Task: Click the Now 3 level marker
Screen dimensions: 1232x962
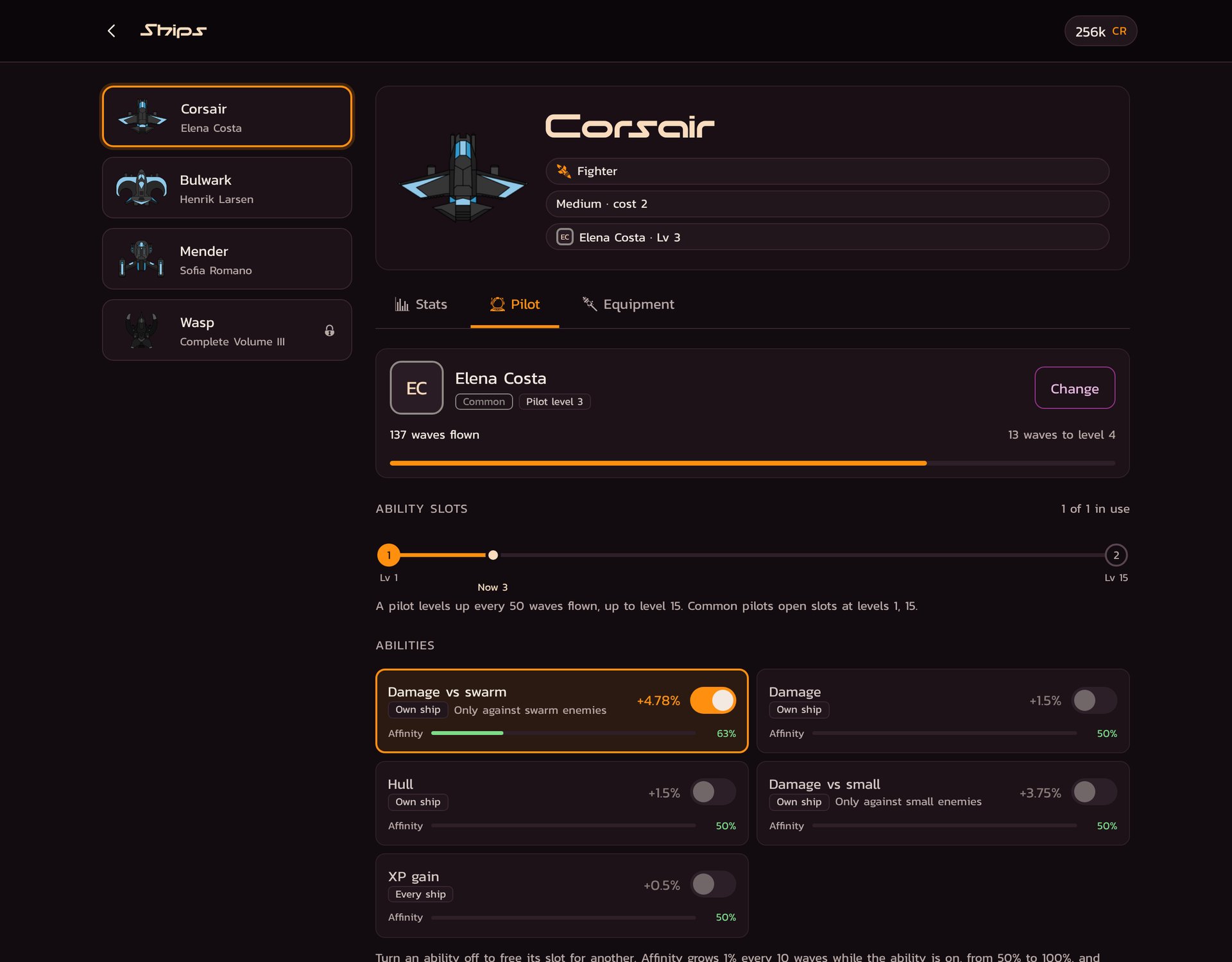Action: [493, 555]
